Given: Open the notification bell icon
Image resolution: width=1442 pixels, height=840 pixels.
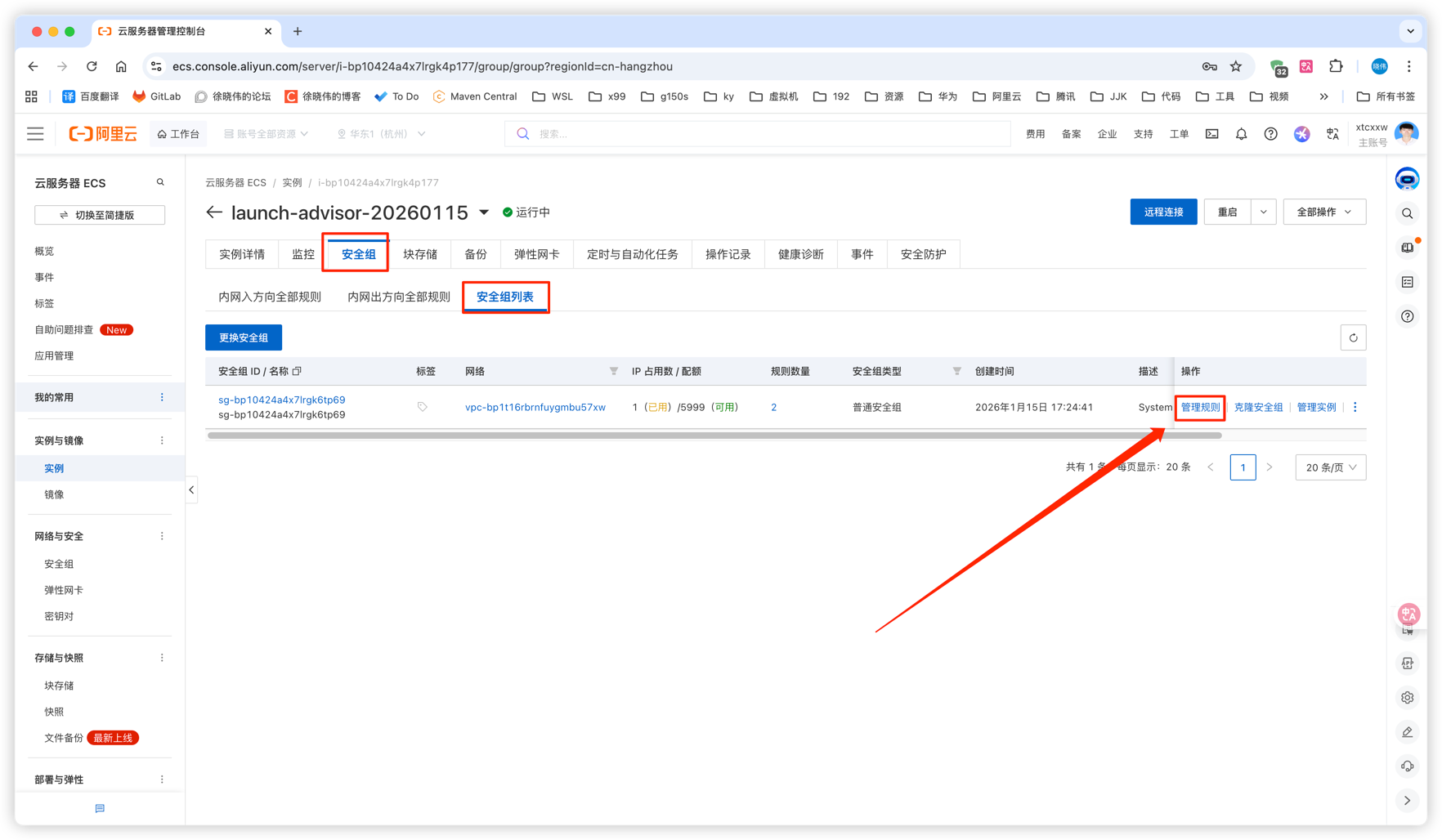Looking at the screenshot, I should coord(1241,134).
